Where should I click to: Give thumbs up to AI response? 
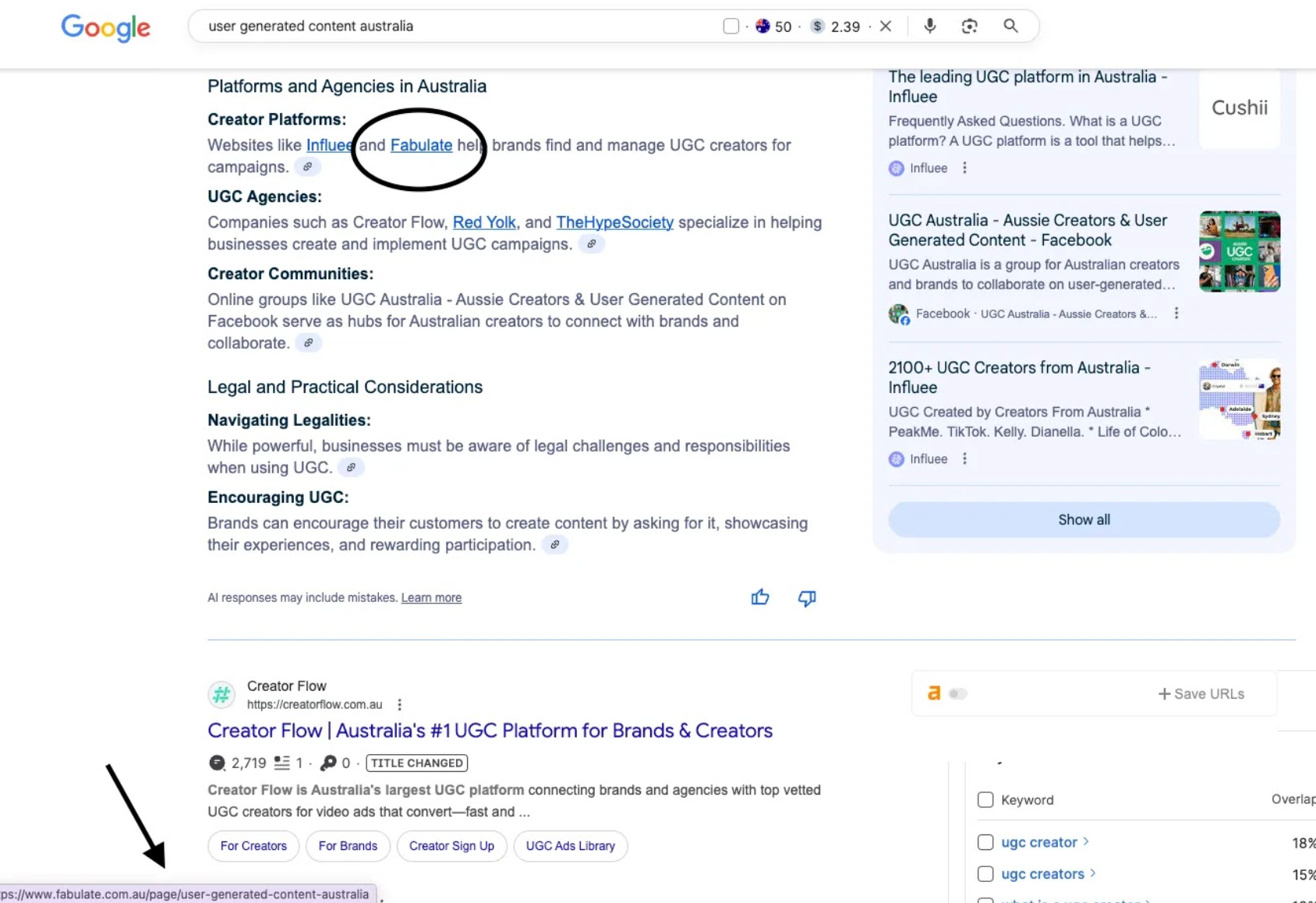(x=760, y=597)
